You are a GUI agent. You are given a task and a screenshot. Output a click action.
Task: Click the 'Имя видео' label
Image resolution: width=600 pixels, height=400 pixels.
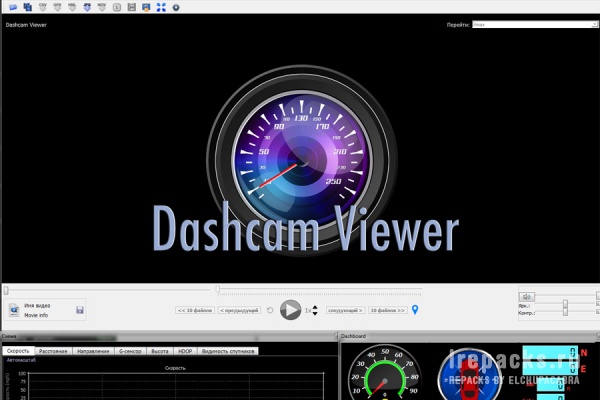(37, 305)
